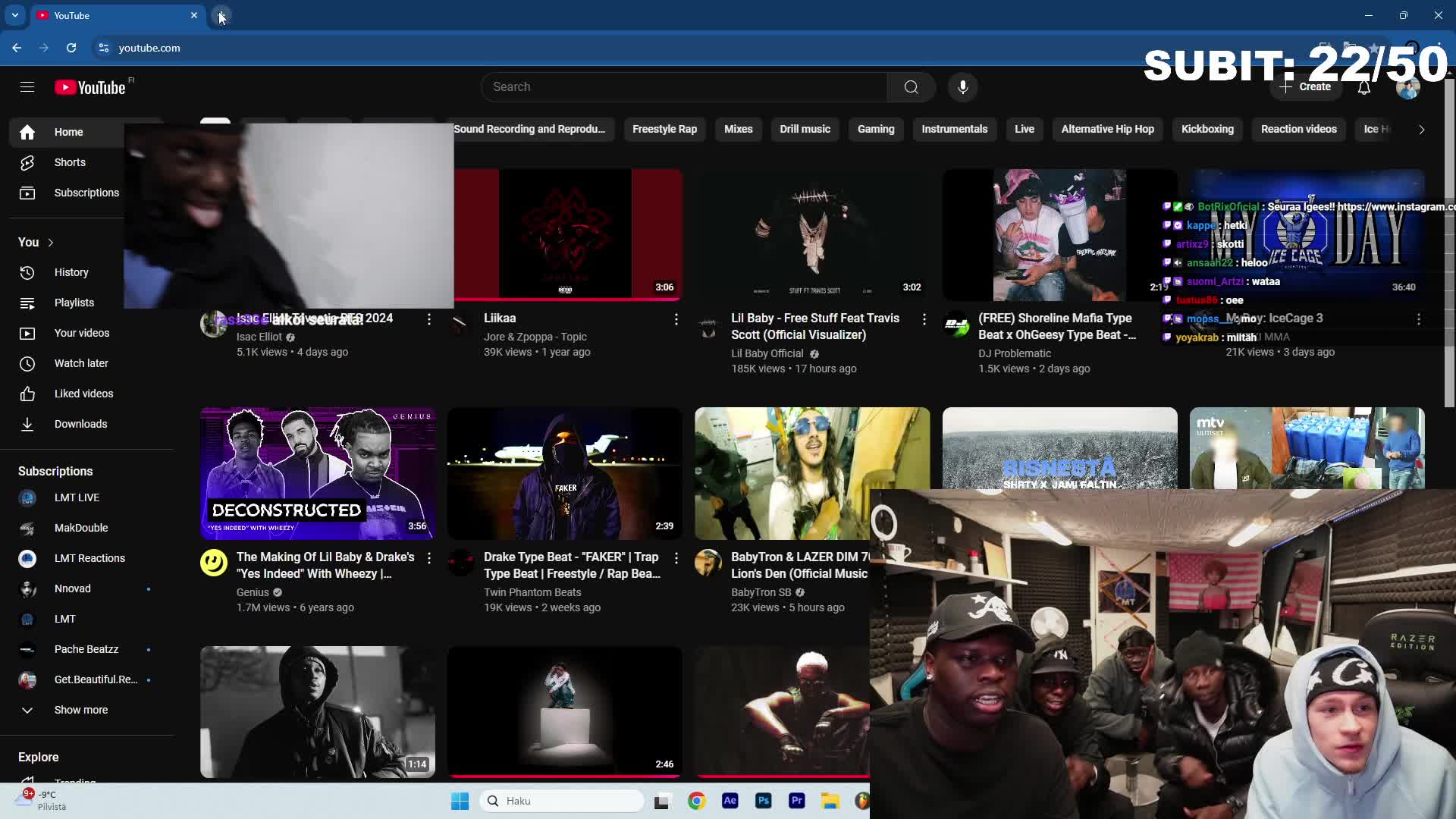Open options for IceCage 3 video
The width and height of the screenshot is (1456, 819).
click(x=1418, y=319)
